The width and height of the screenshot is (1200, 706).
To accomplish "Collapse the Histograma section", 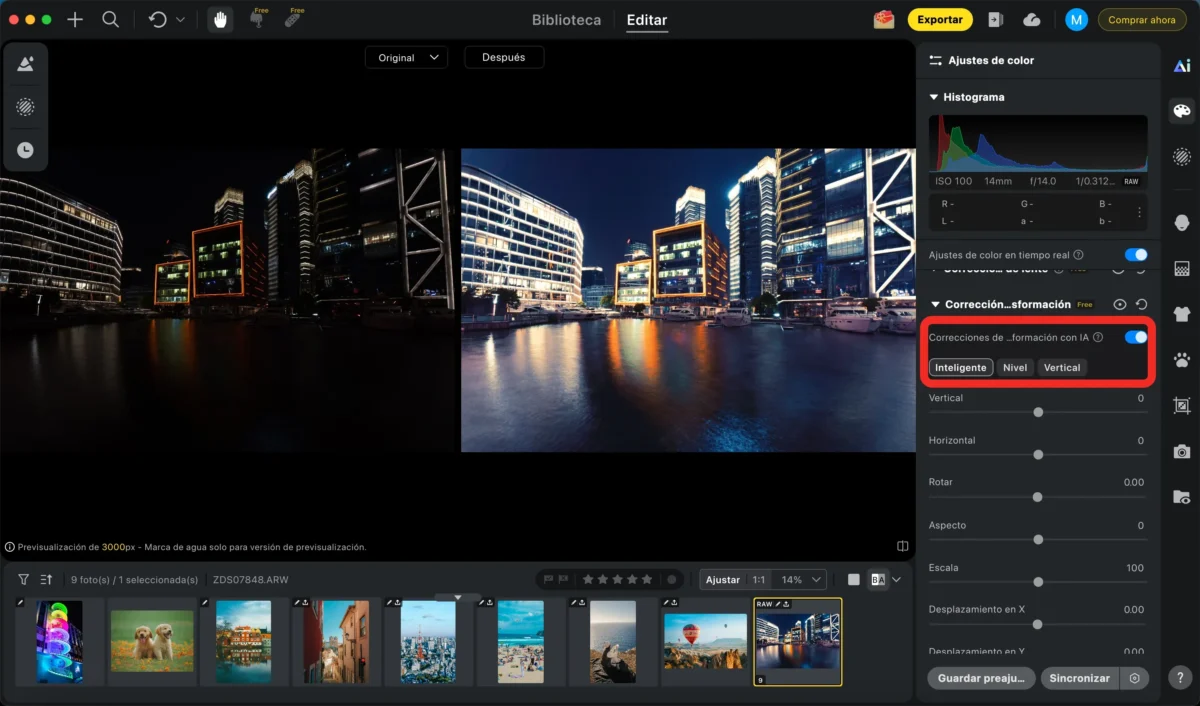I will [934, 97].
